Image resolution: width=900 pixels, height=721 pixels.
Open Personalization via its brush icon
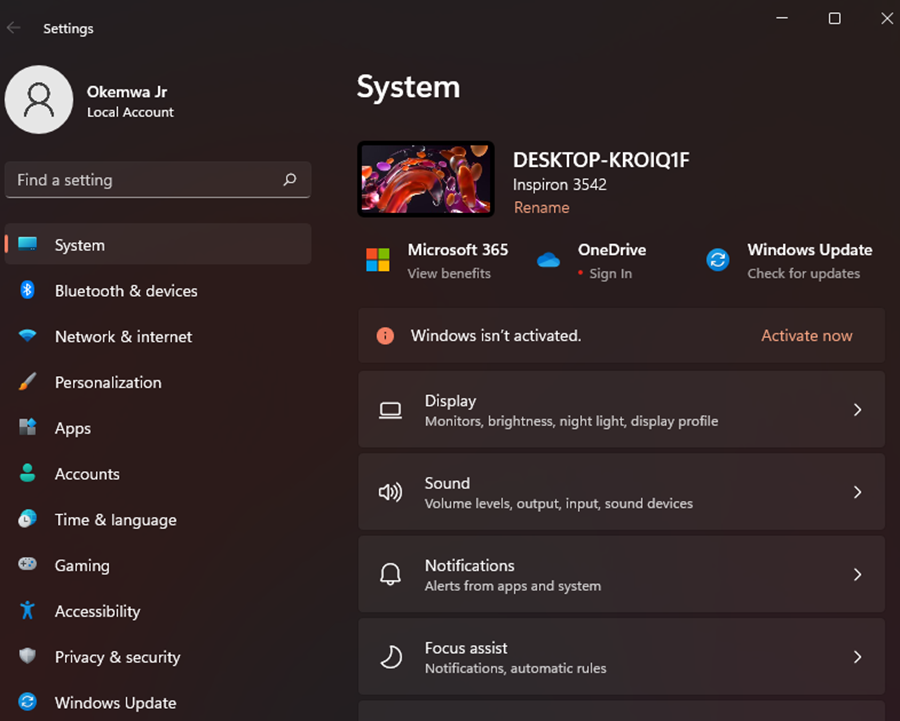coord(29,382)
